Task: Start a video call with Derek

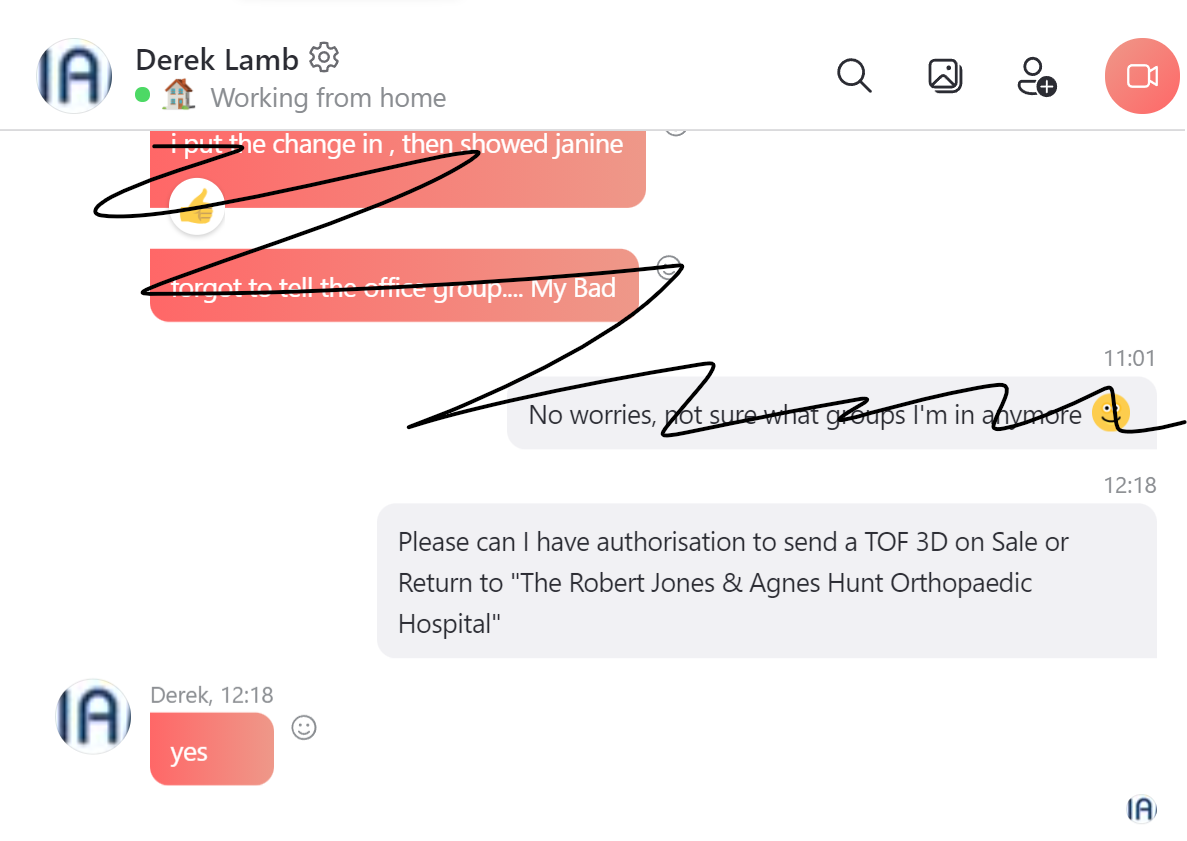Action: click(x=1142, y=76)
